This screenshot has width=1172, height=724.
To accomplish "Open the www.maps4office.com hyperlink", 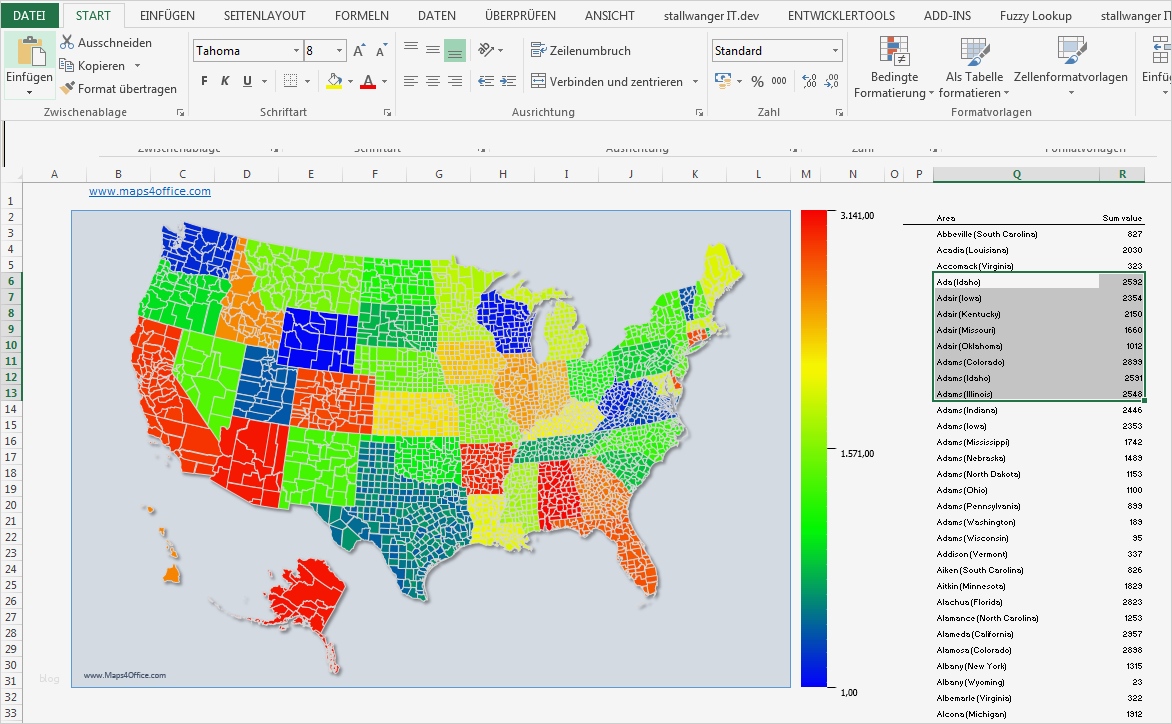I will (x=150, y=191).
